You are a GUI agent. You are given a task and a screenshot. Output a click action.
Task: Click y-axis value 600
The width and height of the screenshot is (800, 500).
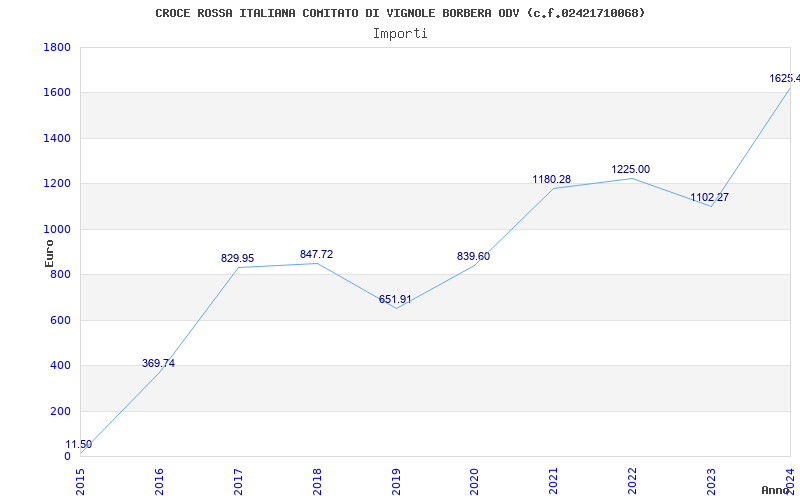[x=61, y=320]
